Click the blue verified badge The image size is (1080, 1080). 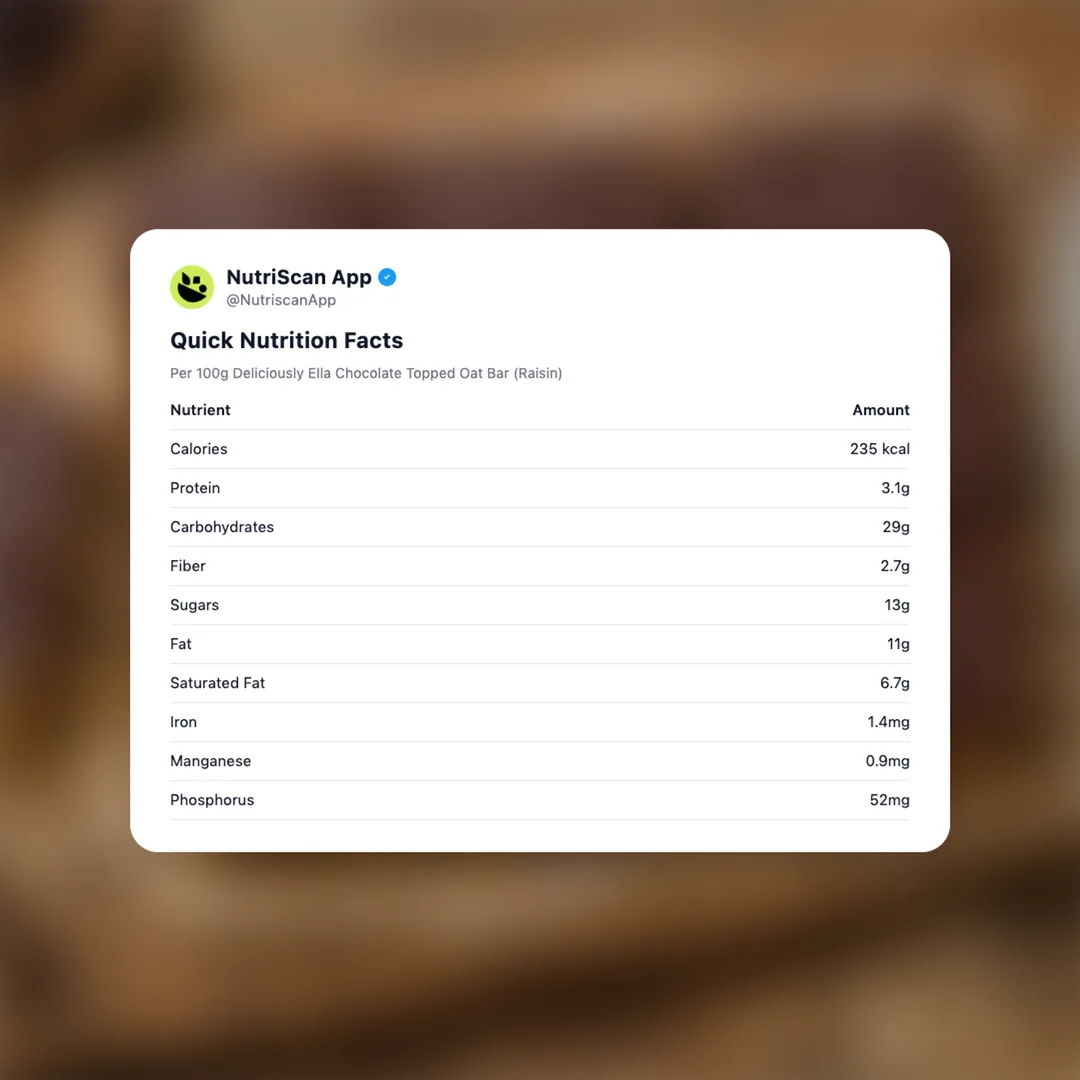387,277
